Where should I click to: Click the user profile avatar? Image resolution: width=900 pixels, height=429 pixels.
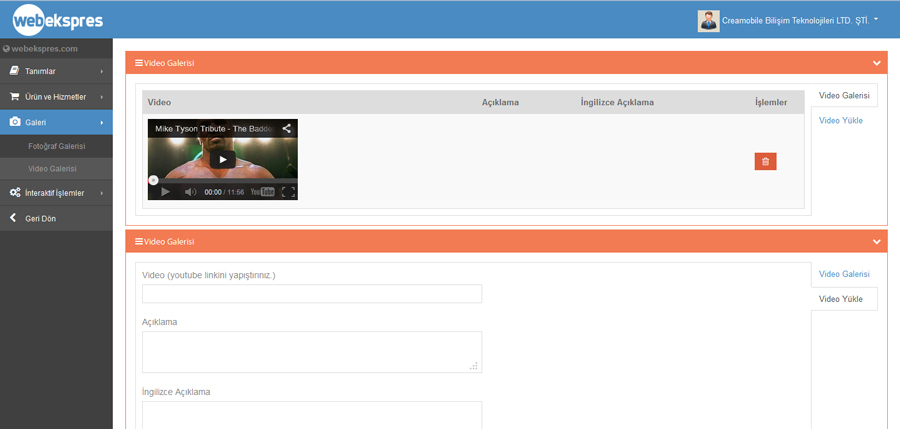(708, 20)
